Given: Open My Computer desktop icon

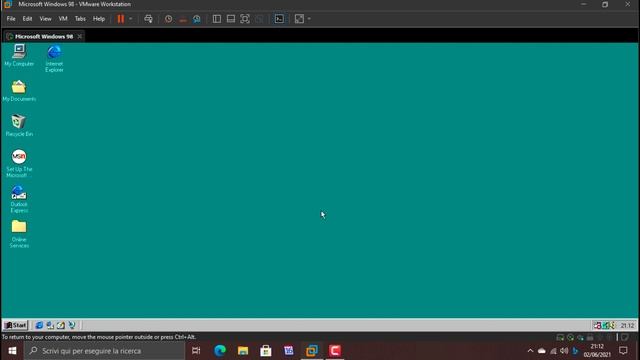Looking at the screenshot, I should pos(19,56).
